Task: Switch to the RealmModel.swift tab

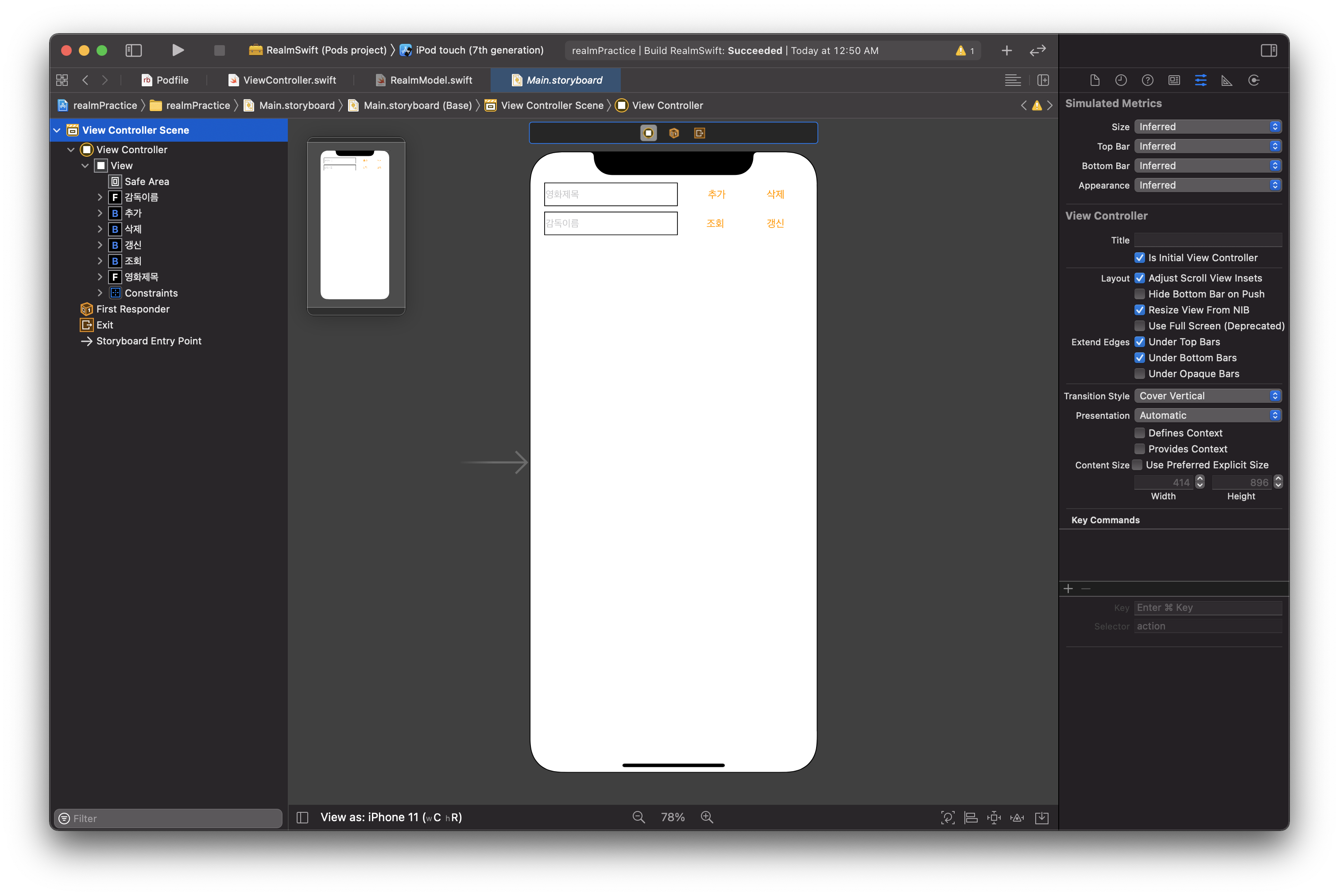Action: (x=431, y=81)
